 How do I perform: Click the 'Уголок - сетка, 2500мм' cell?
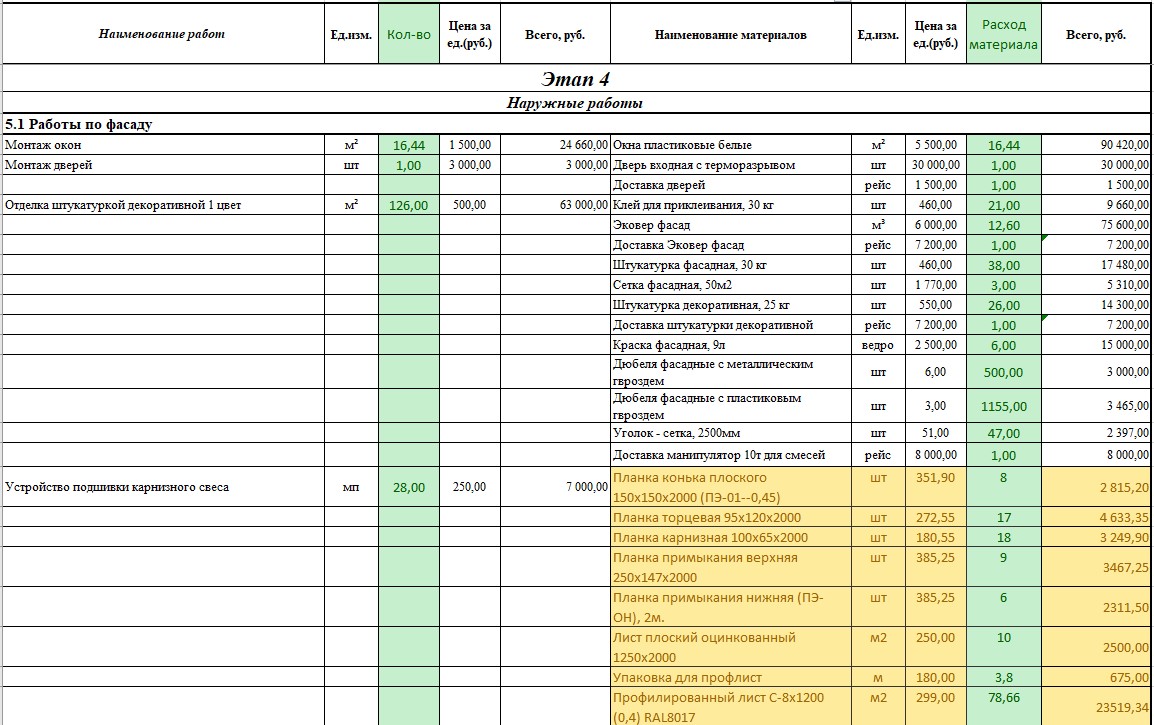[x=730, y=433]
